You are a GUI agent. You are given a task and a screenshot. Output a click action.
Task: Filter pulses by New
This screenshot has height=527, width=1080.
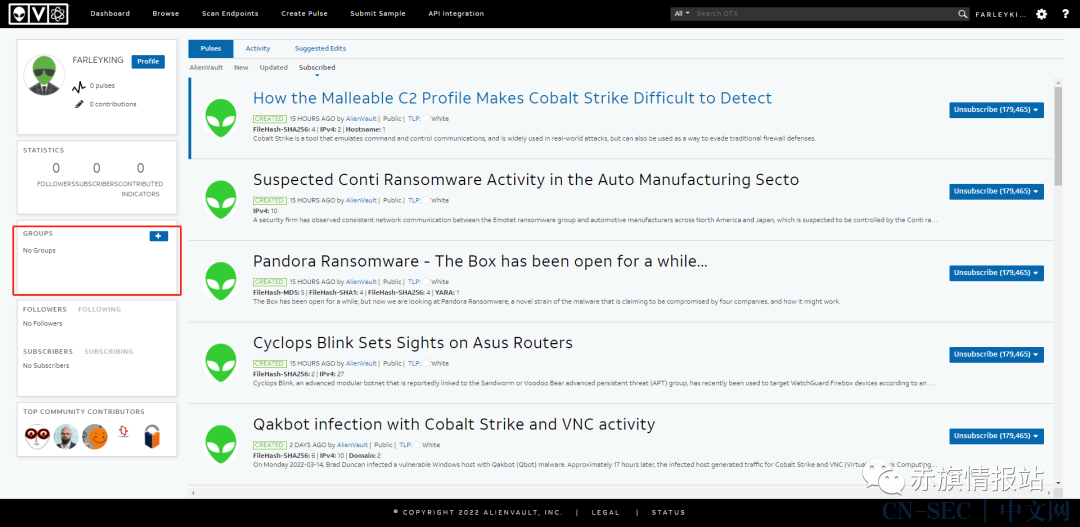pos(241,68)
